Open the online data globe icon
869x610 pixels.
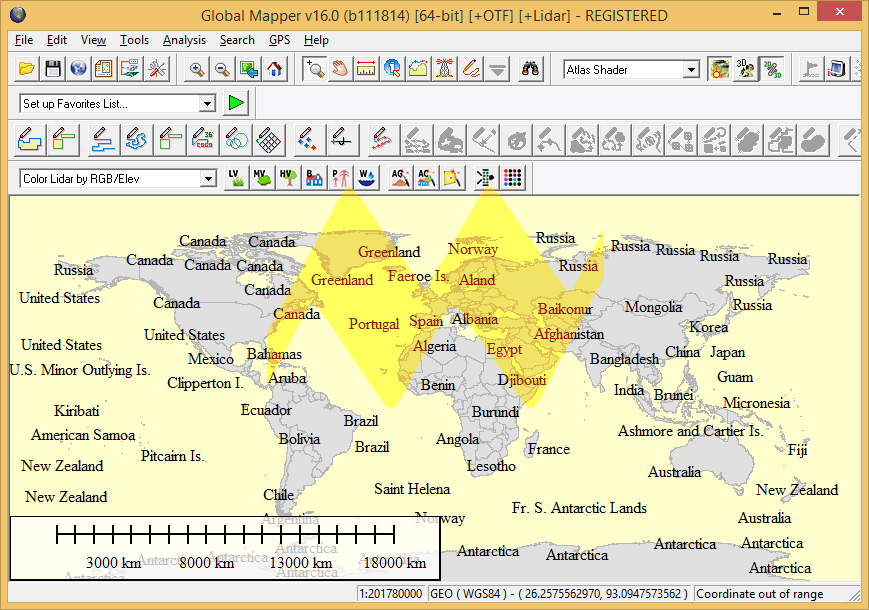[78, 69]
